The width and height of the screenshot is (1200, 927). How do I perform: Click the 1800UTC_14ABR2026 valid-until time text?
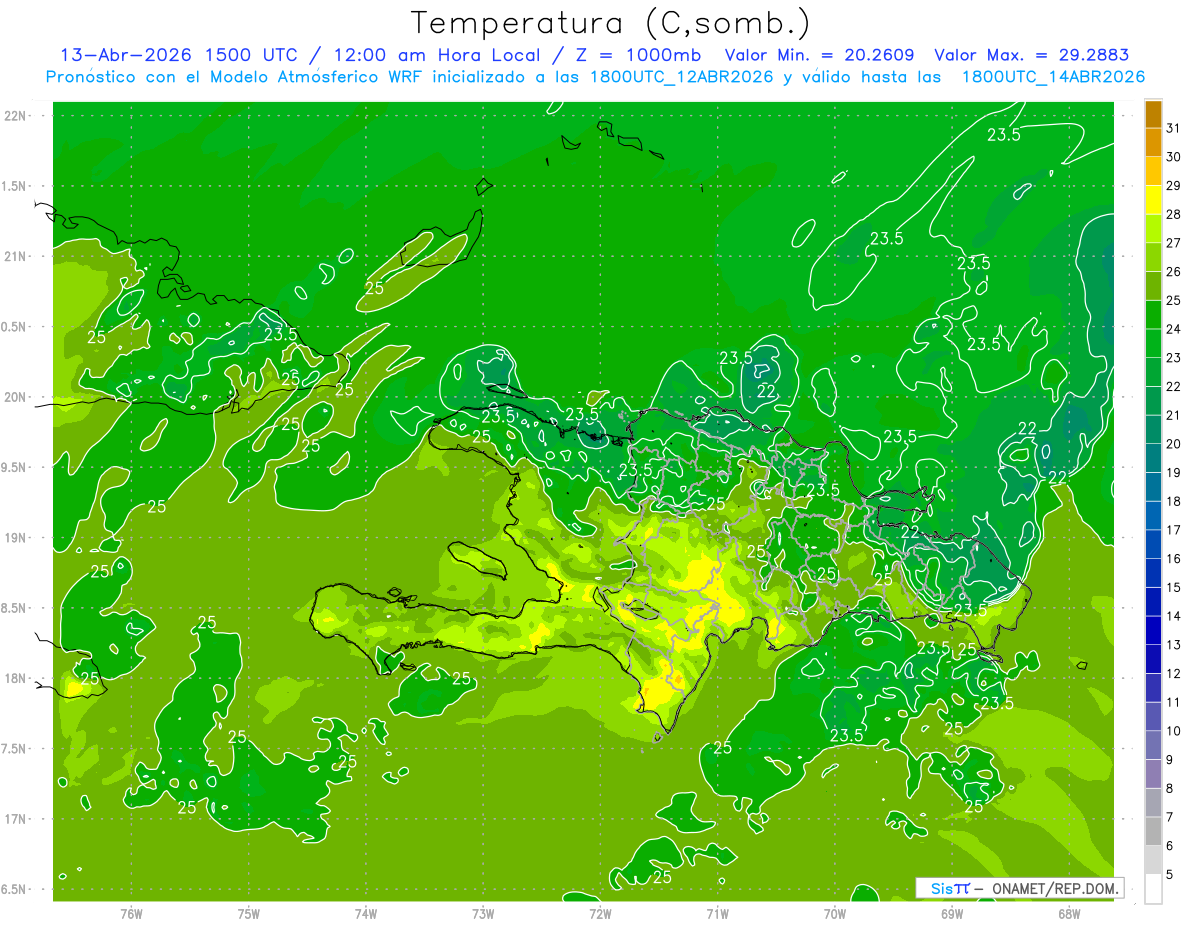tap(1053, 77)
